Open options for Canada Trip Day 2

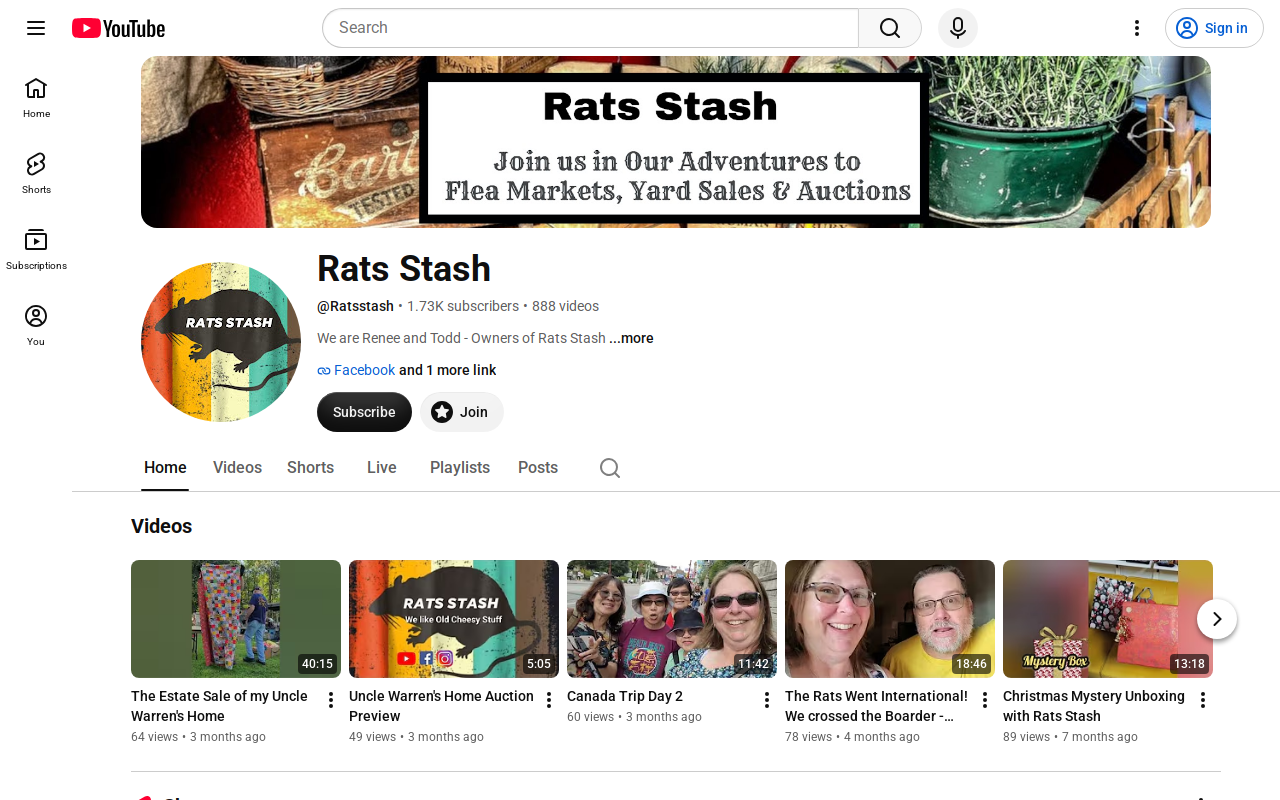point(767,700)
